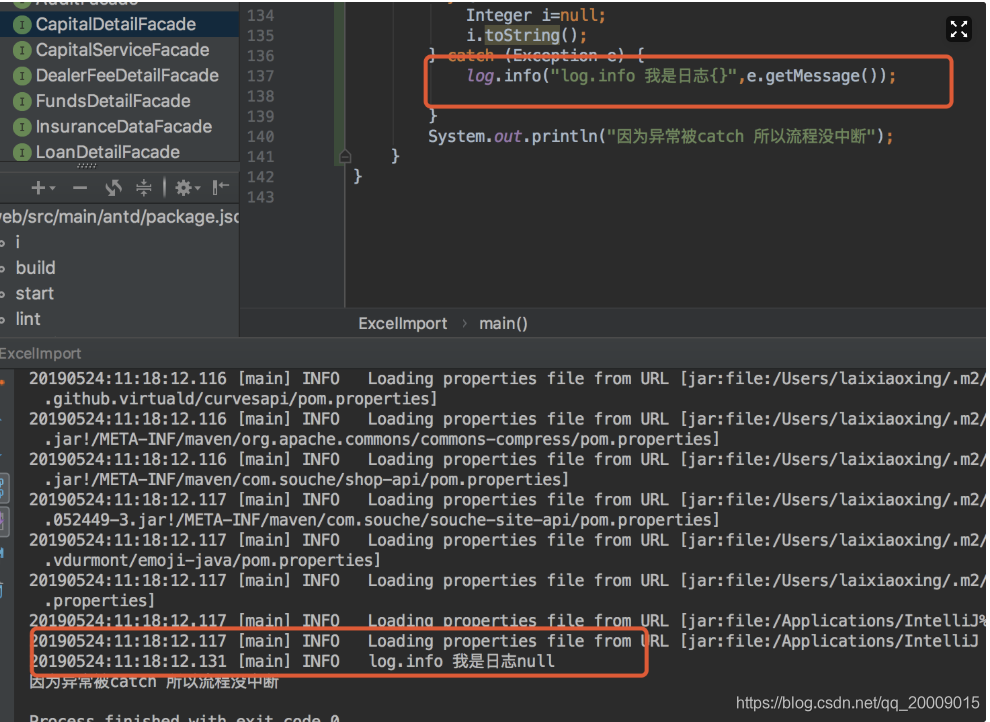Click the remove (minus) icon in npm toolbar

80,188
